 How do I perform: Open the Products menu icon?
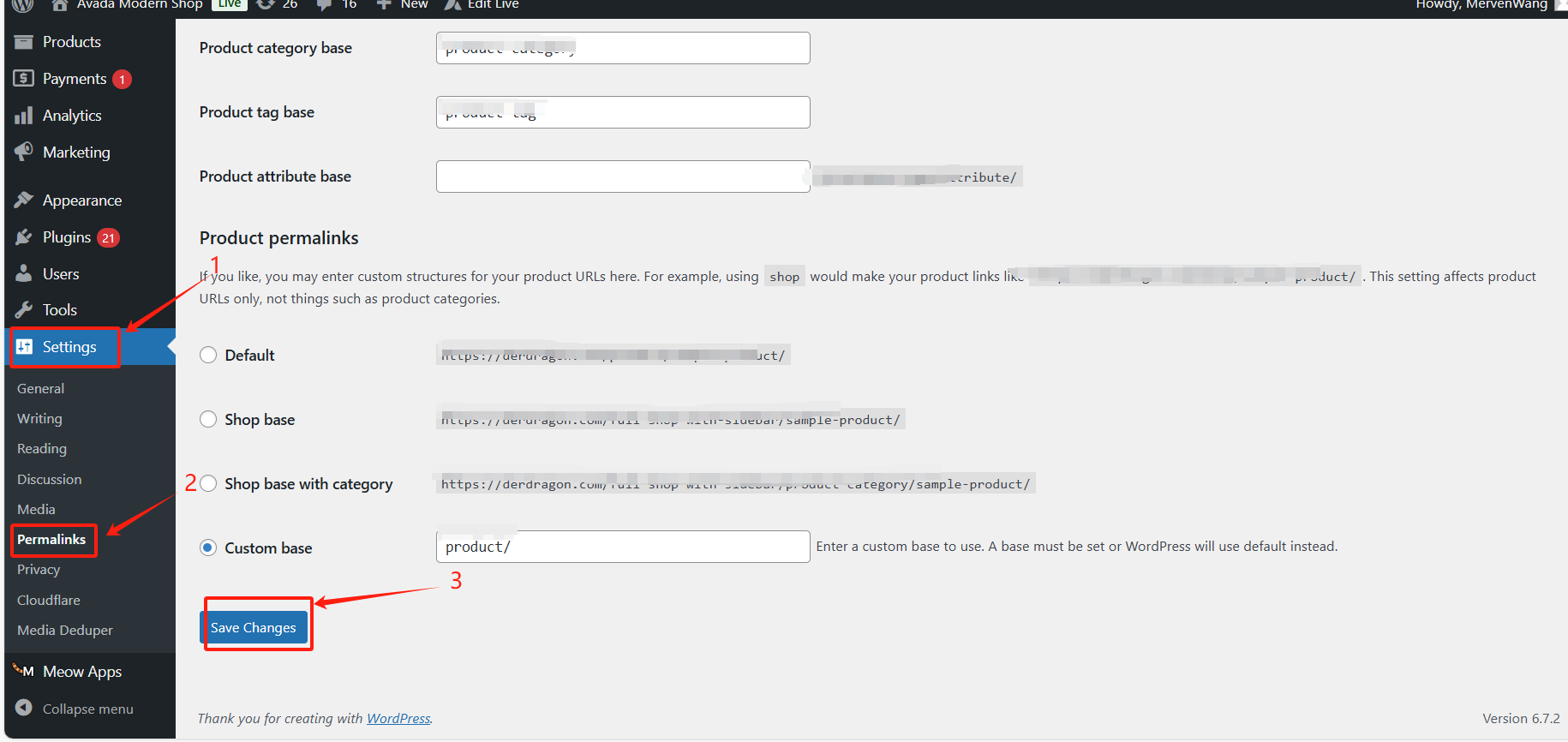pyautogui.click(x=24, y=42)
